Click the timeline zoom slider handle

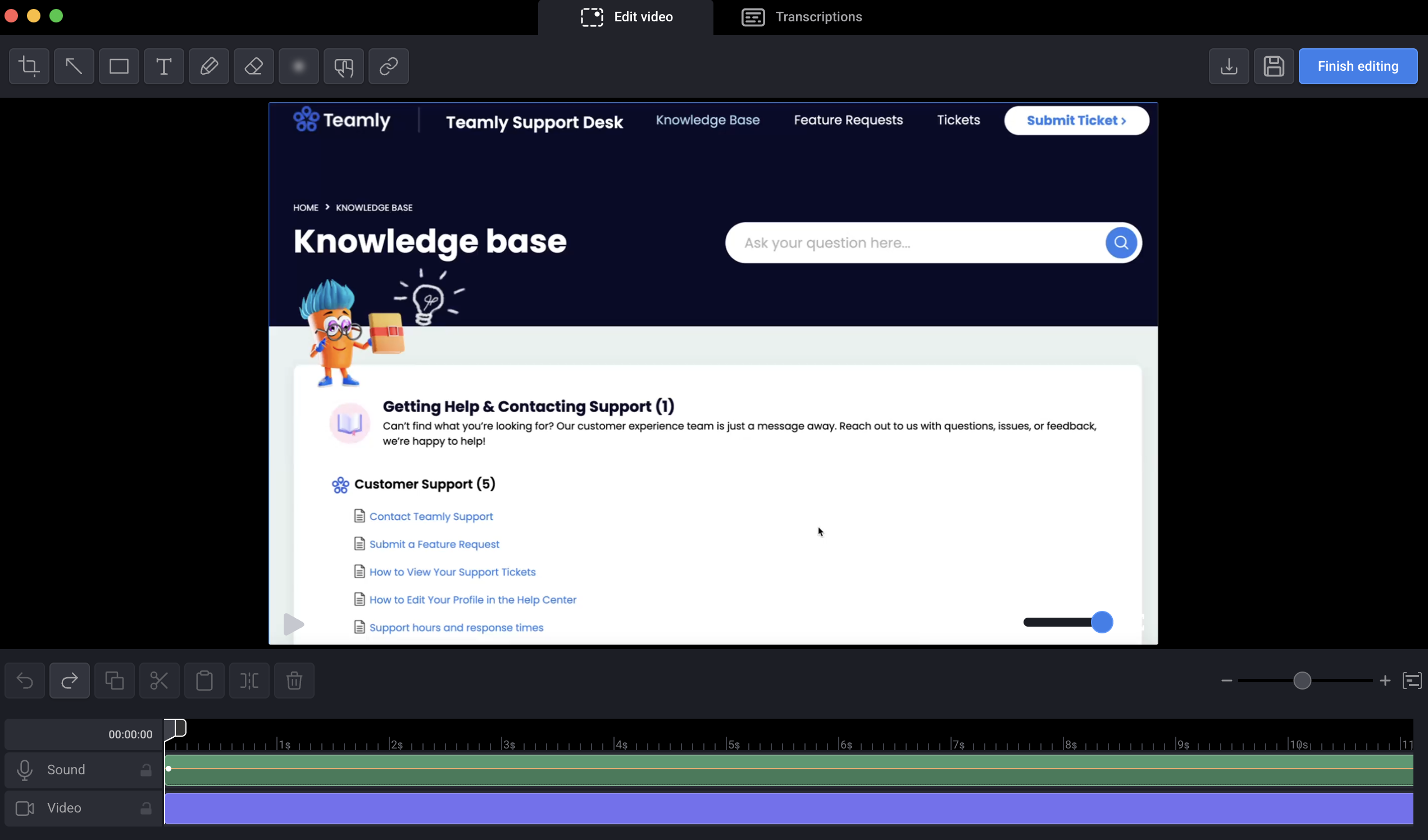coord(1302,681)
